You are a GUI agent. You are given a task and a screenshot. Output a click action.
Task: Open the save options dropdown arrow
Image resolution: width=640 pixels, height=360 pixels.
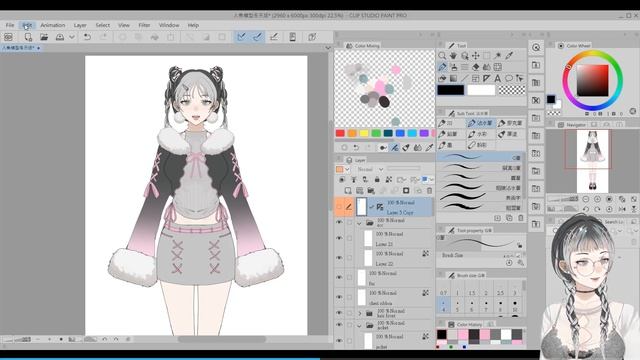(x=72, y=37)
